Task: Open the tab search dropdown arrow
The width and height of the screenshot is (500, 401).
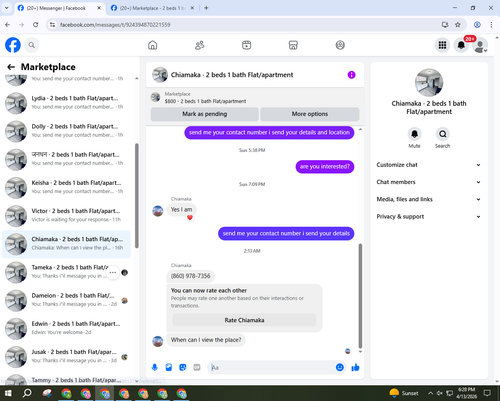Action: (6, 8)
